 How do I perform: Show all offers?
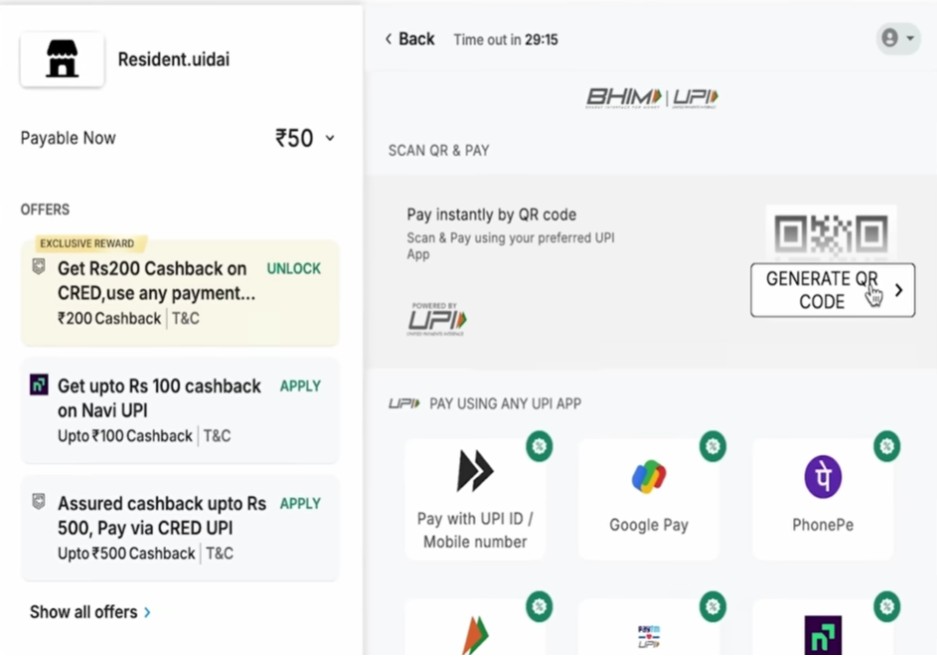coord(90,611)
